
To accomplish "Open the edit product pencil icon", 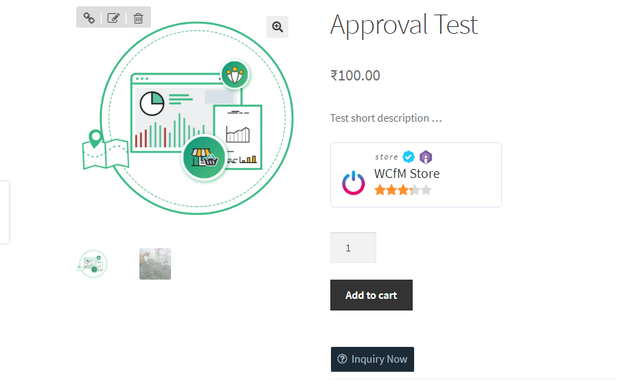I will tap(113, 18).
